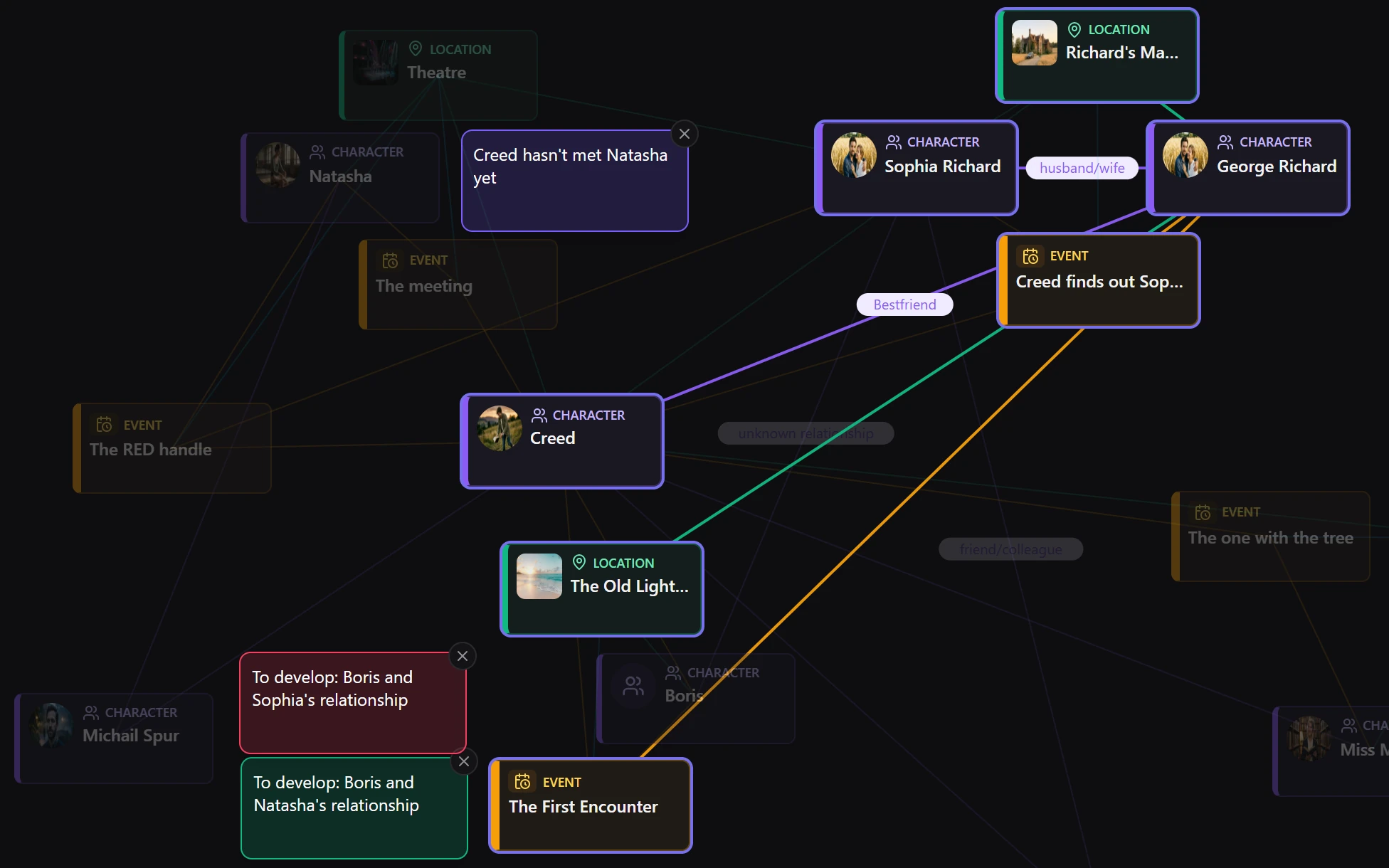Screen dimensions: 1389x868
Task: Close the Boris and Sophia's relationship note
Action: 463,656
